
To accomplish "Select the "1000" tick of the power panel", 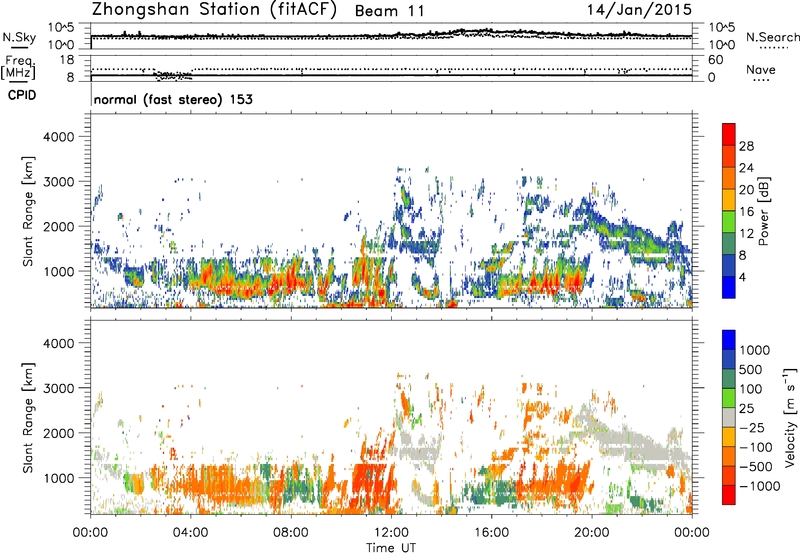I will tap(58, 271).
